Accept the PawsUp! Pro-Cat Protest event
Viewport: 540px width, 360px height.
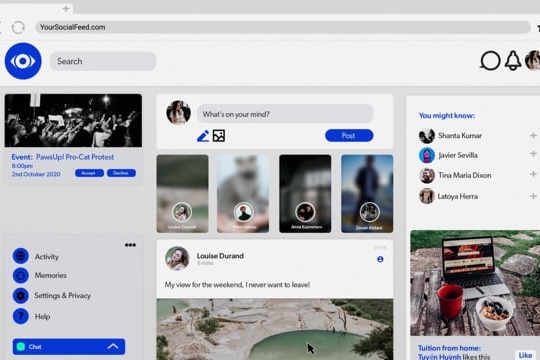pos(89,173)
